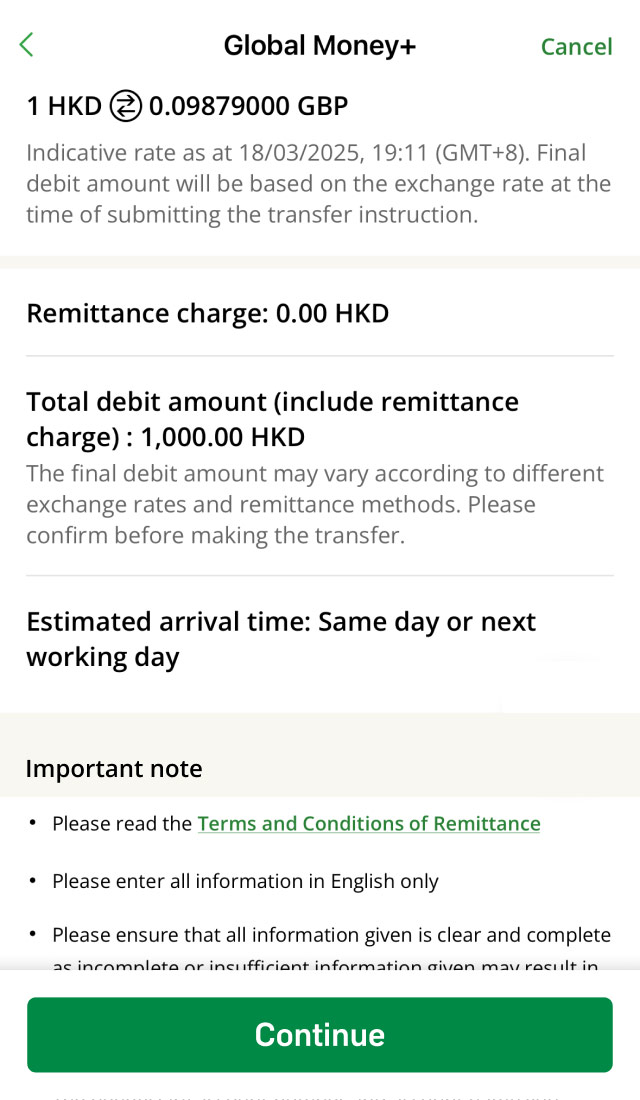Tap the 'clear and complete' bullet note
Viewport: 640px width, 1100px height.
tap(330, 936)
